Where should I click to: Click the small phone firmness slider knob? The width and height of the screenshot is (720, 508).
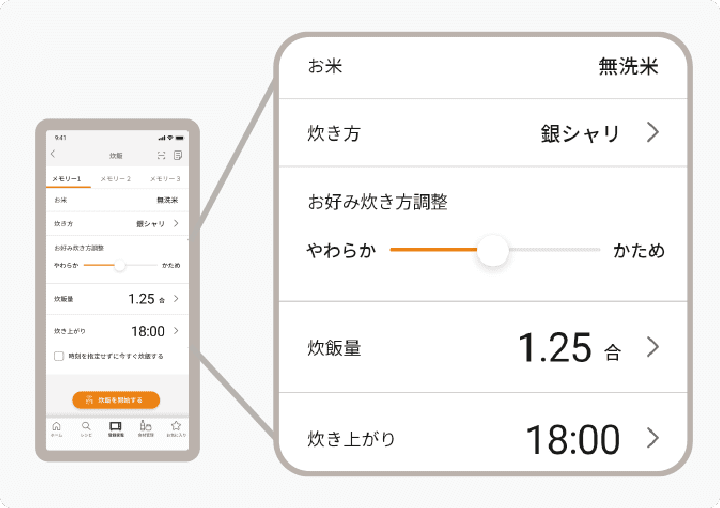click(x=119, y=265)
